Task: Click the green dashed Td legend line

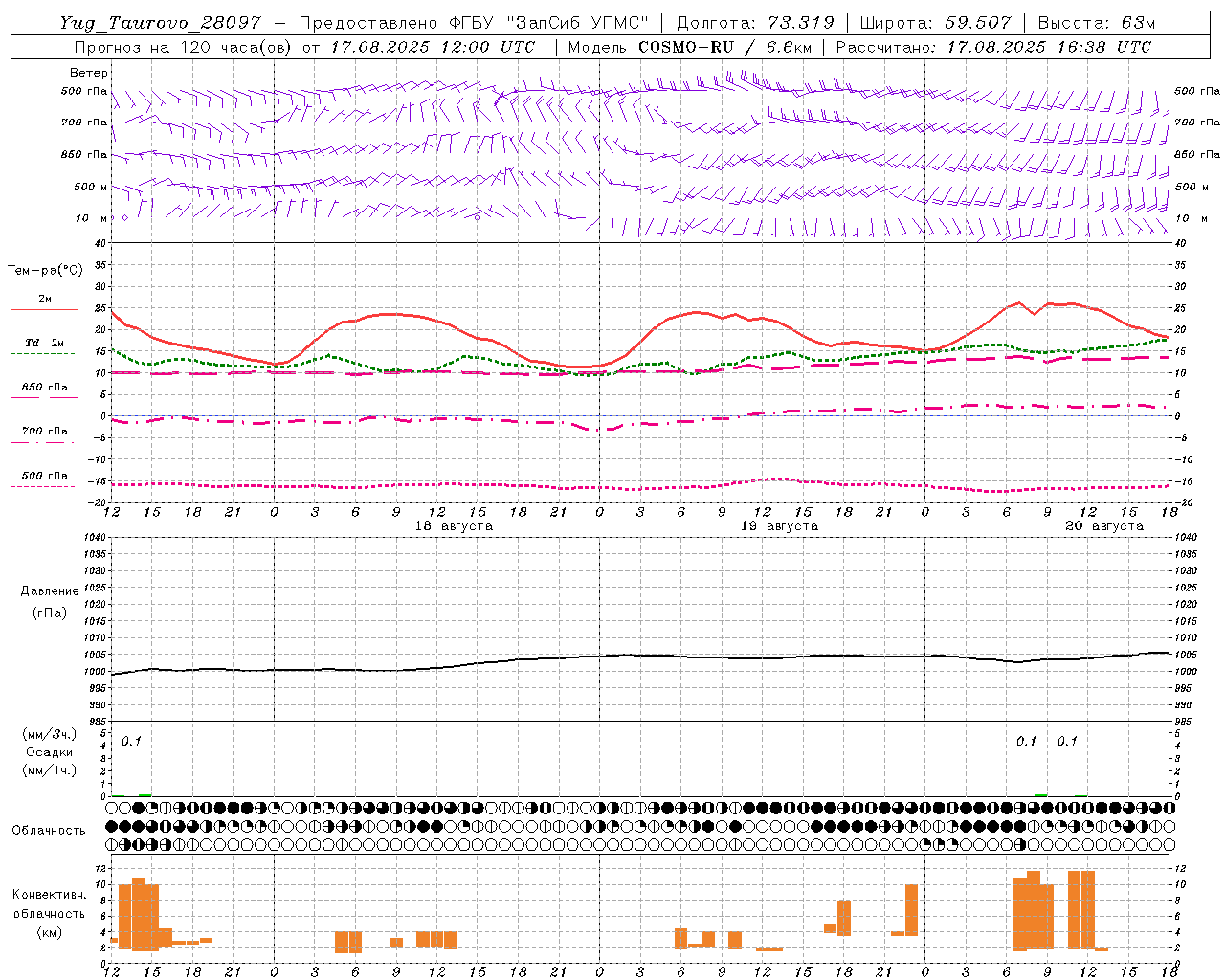Action: click(42, 353)
